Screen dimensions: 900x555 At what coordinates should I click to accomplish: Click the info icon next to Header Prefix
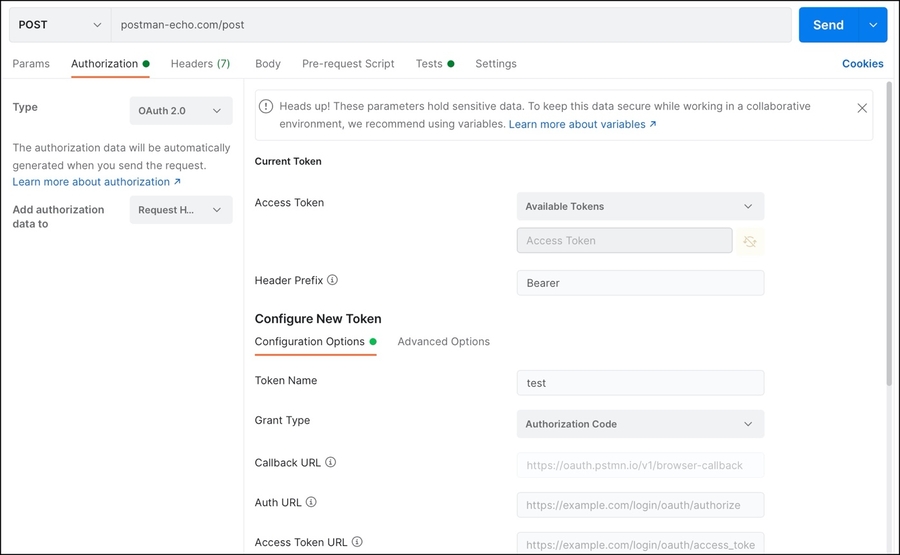(333, 281)
